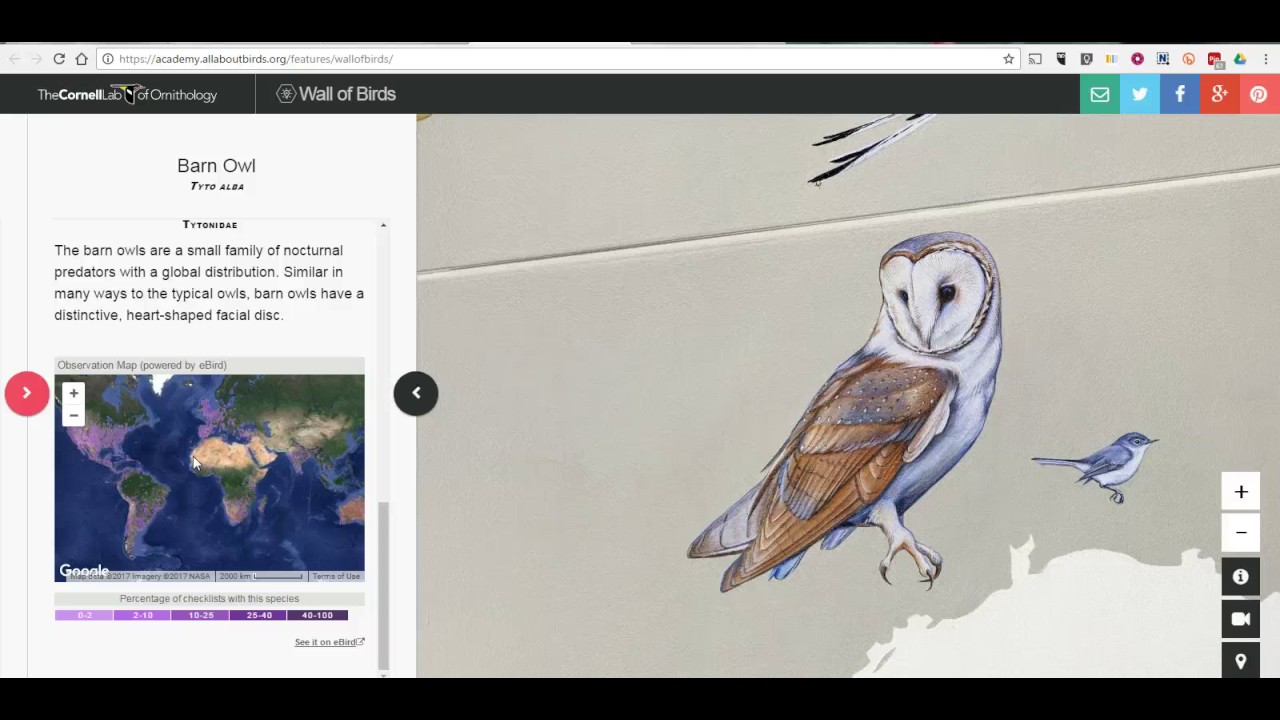Select the 40-100 percentage legend swatch
This screenshot has height=720, width=1280.
coord(317,615)
